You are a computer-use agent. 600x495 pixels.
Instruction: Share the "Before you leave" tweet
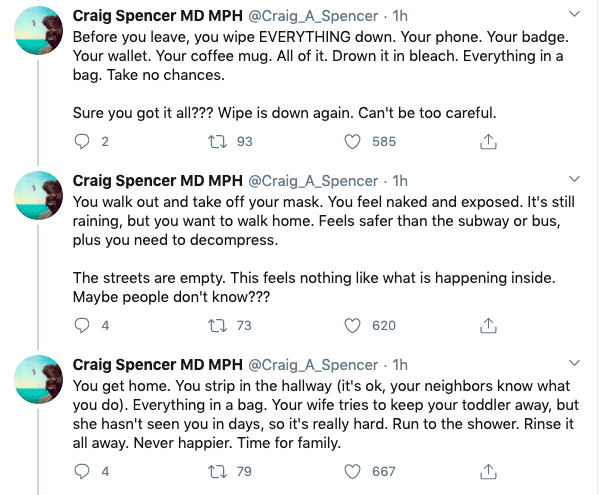pyautogui.click(x=489, y=142)
